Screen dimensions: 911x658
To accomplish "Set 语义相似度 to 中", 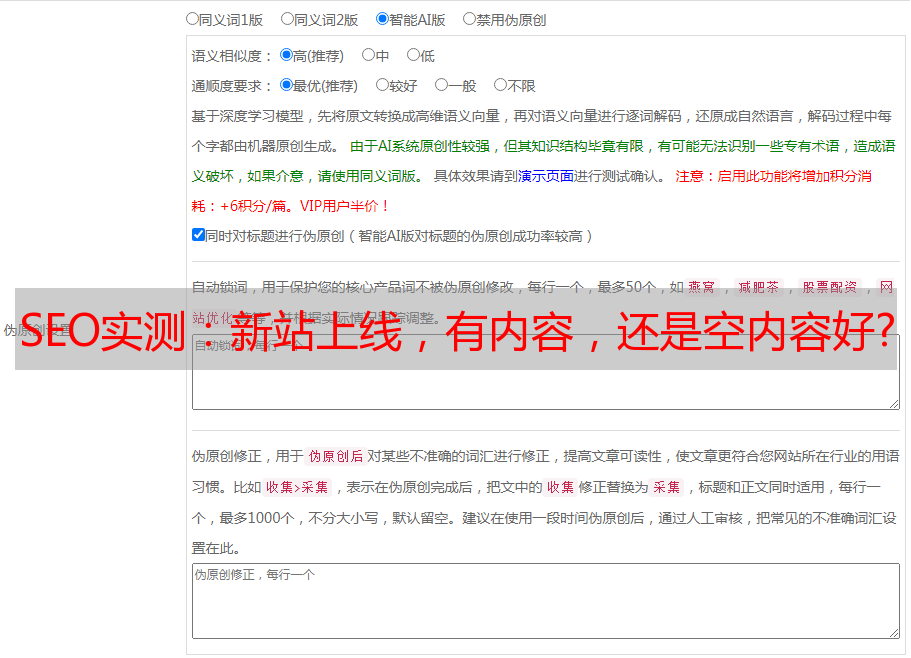I will tap(368, 55).
